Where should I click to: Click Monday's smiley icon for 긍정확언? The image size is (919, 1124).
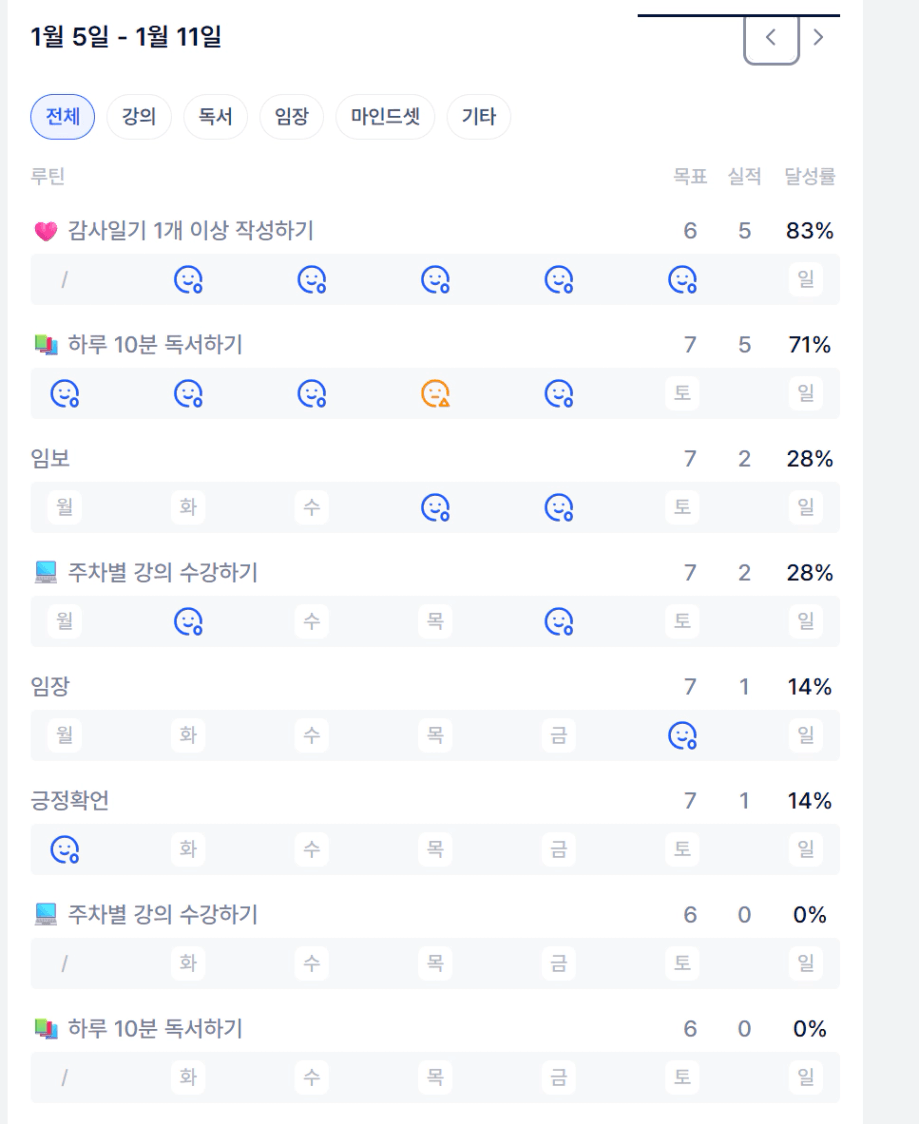(65, 850)
